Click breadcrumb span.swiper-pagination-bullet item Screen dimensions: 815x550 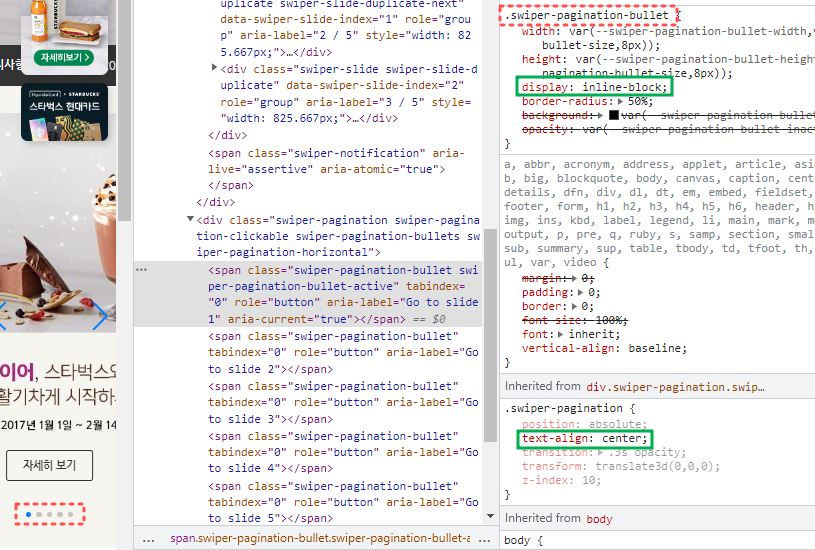(x=320, y=538)
